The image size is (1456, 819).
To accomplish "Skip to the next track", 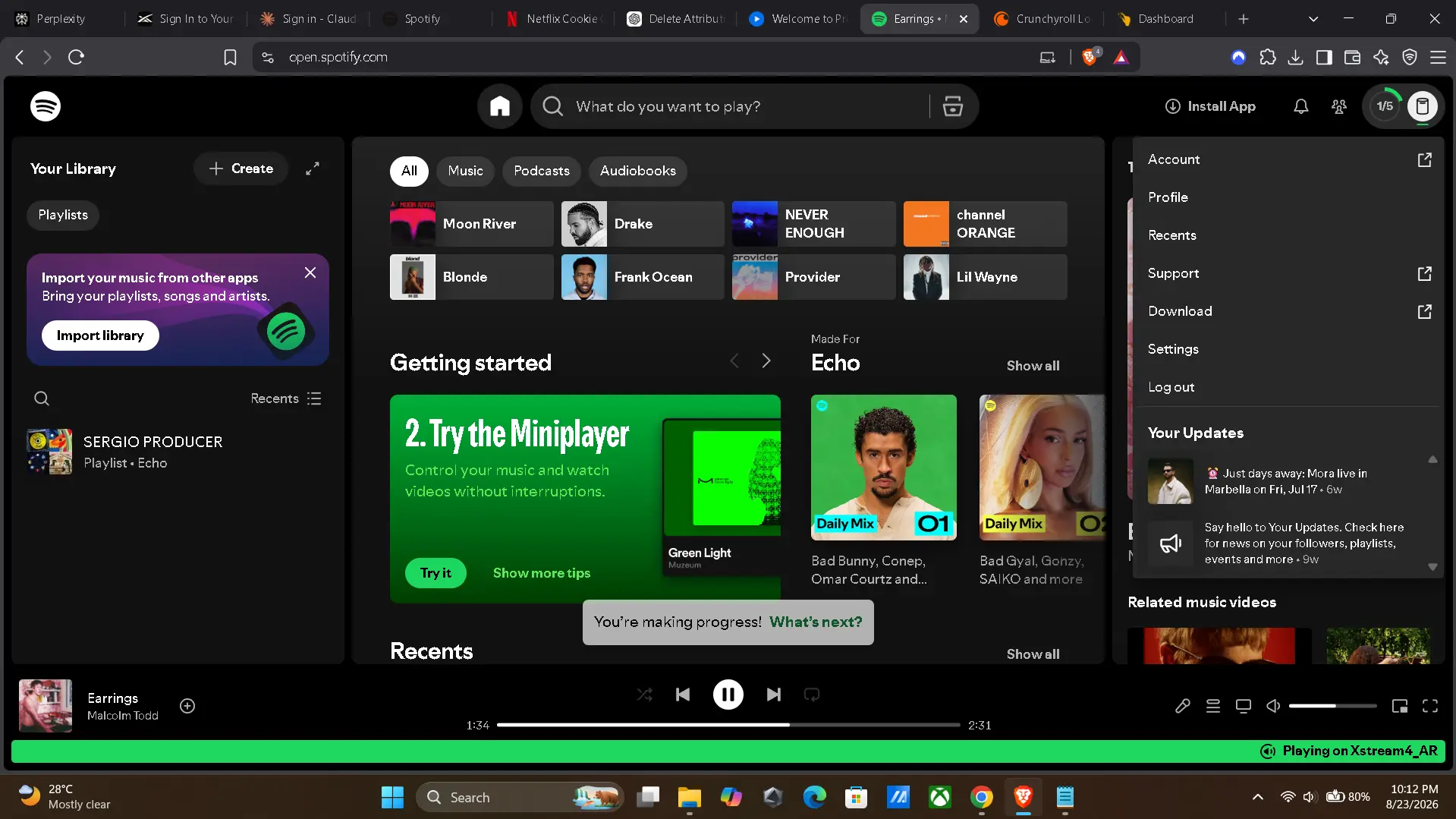I will point(773,695).
